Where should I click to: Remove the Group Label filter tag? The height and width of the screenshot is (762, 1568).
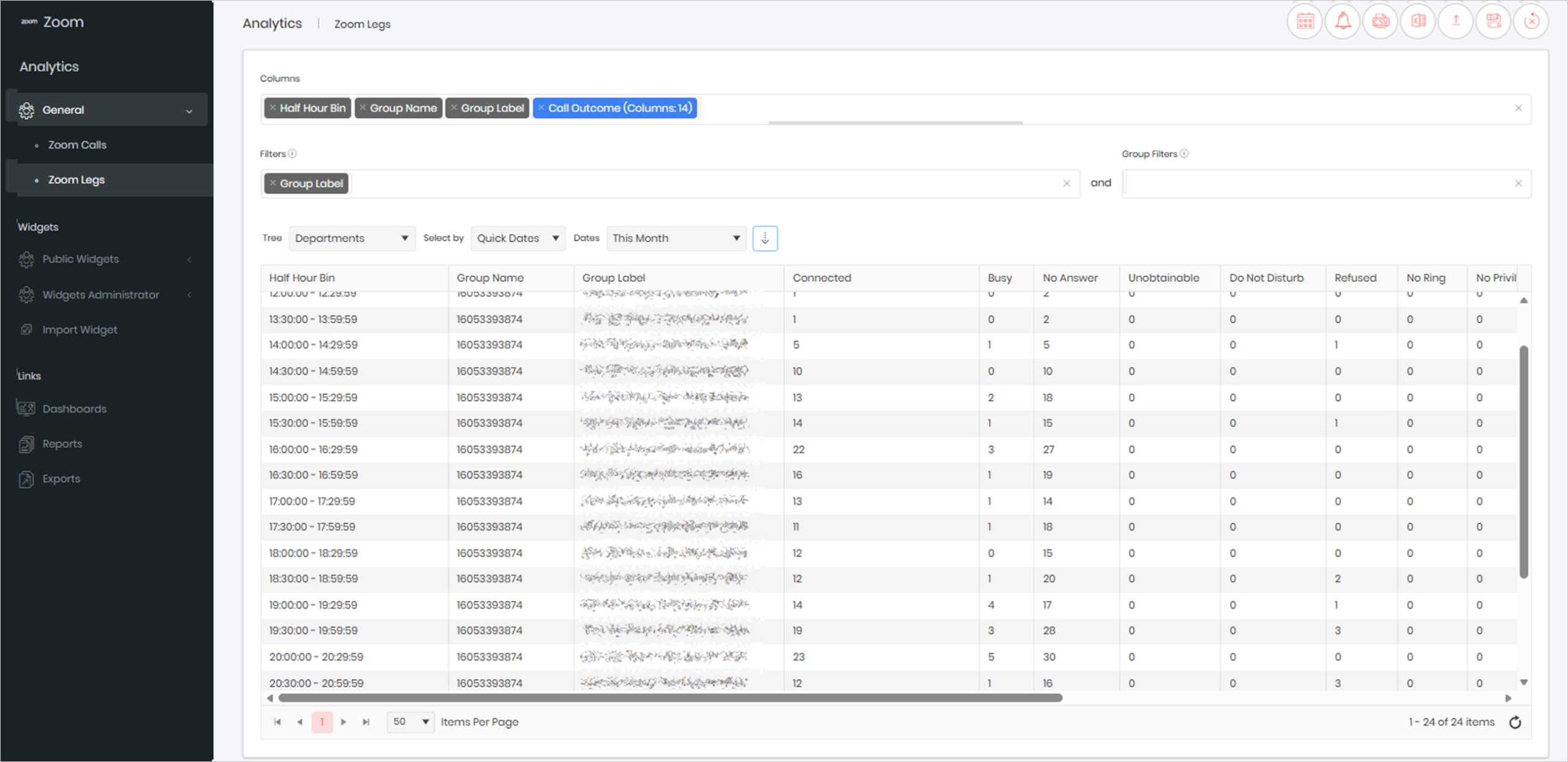[x=273, y=183]
